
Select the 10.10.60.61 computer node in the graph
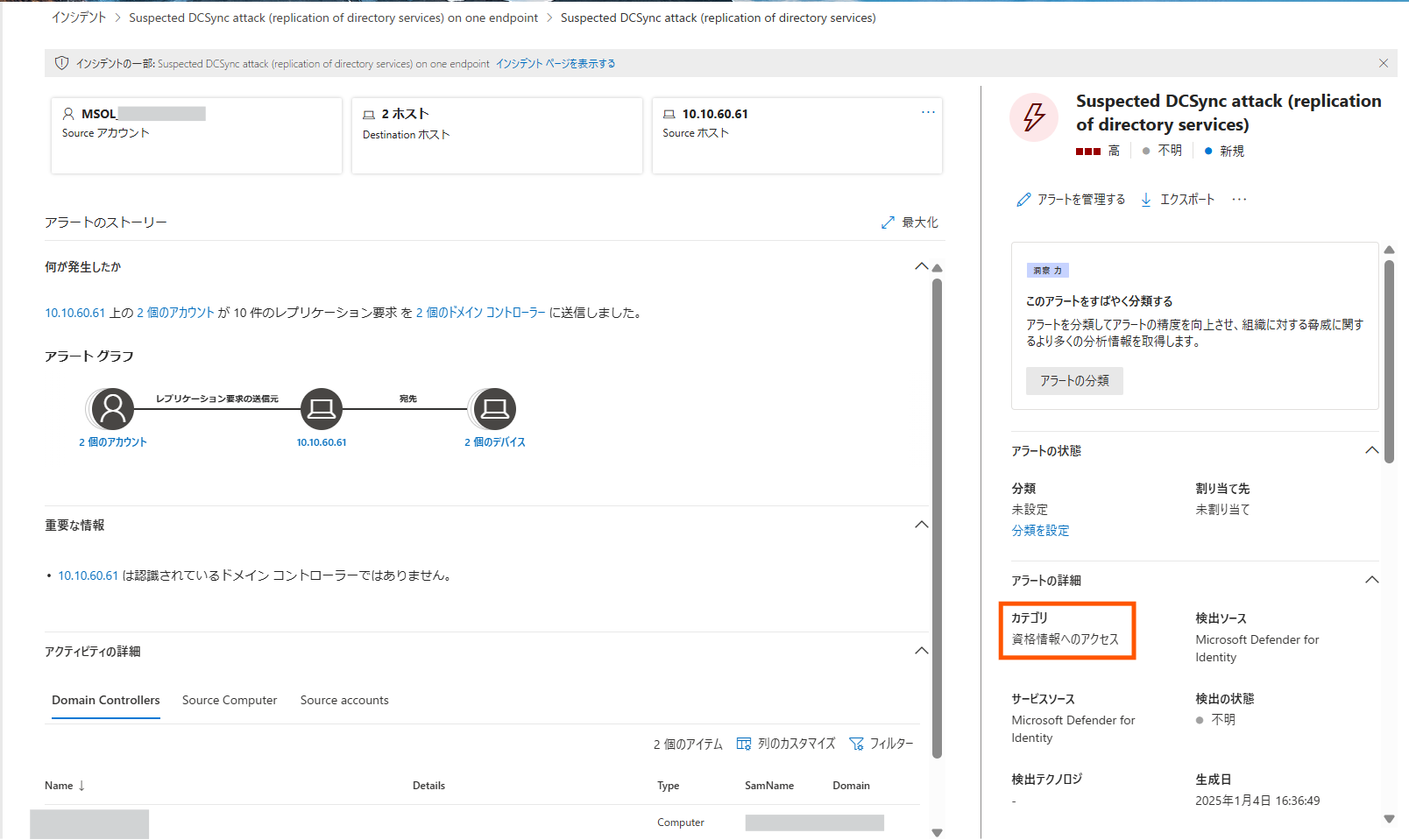click(321, 408)
